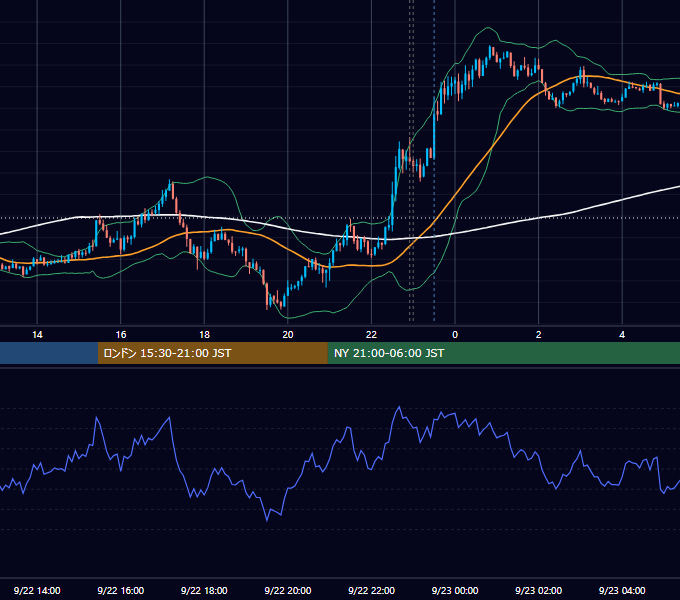This screenshot has width=680, height=600.
Task: Click the unlabeled blue session bar segment
Action: click(x=49, y=353)
